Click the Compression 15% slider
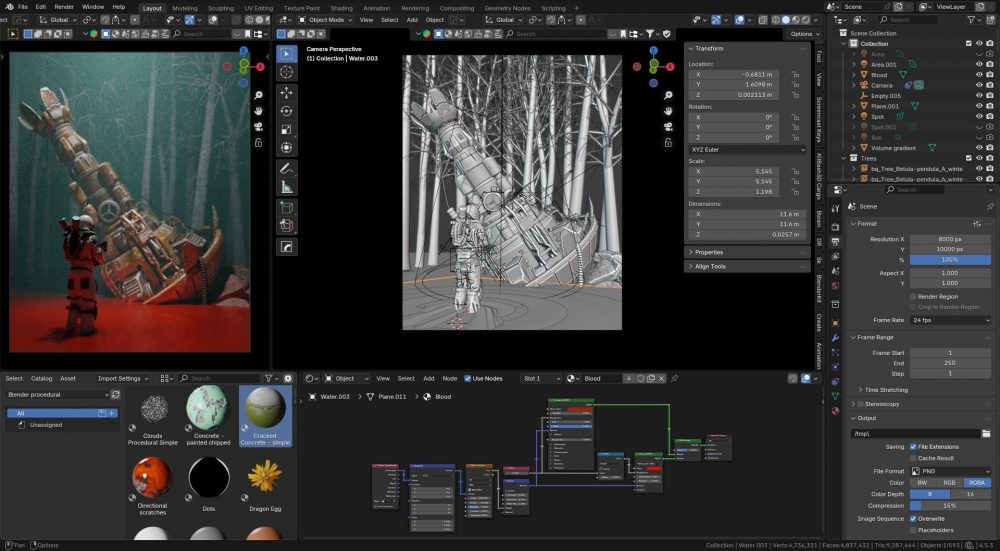The width and height of the screenshot is (1000, 551). 950,506
